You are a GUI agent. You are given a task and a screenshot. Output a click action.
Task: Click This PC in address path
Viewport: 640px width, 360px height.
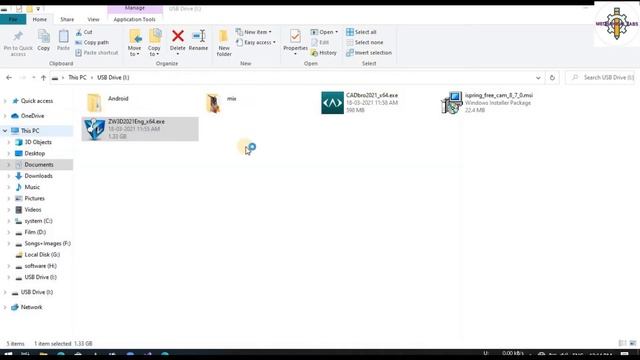point(77,78)
